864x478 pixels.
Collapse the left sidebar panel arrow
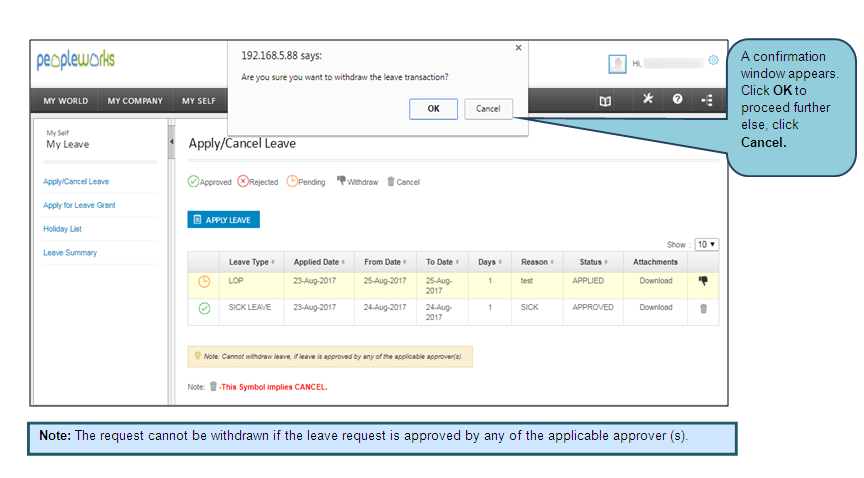coord(171,142)
